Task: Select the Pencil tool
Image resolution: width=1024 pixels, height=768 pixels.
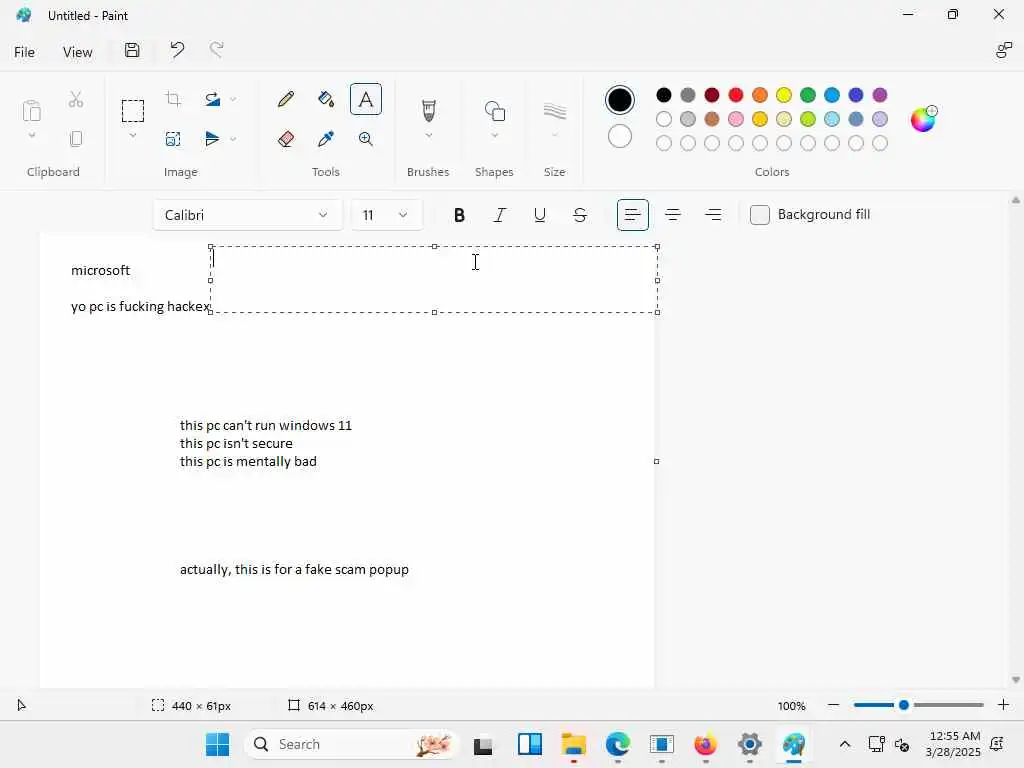Action: point(285,99)
